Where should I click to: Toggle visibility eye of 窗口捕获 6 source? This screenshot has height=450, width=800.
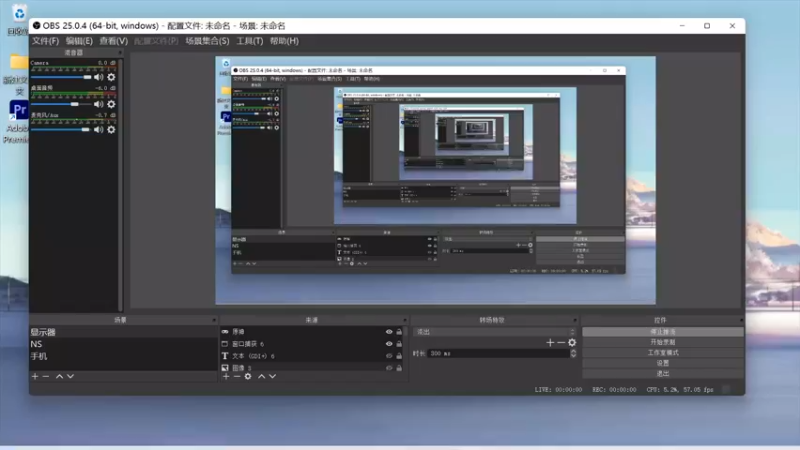pyautogui.click(x=389, y=344)
